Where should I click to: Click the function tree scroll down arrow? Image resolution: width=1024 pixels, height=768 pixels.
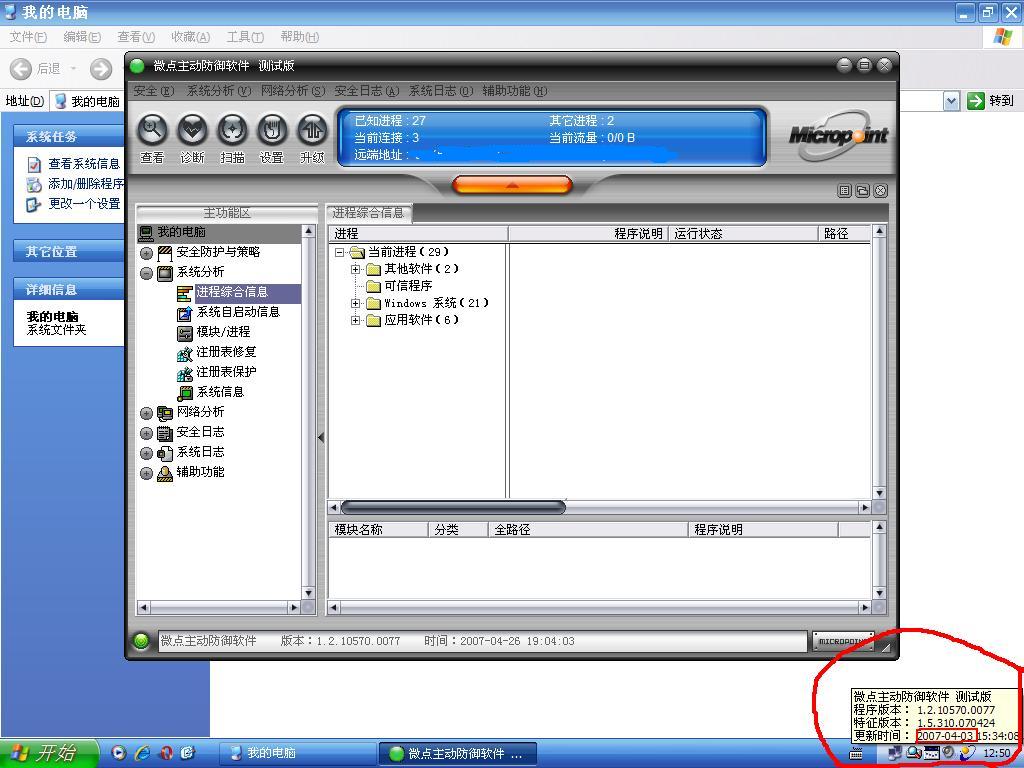click(308, 592)
